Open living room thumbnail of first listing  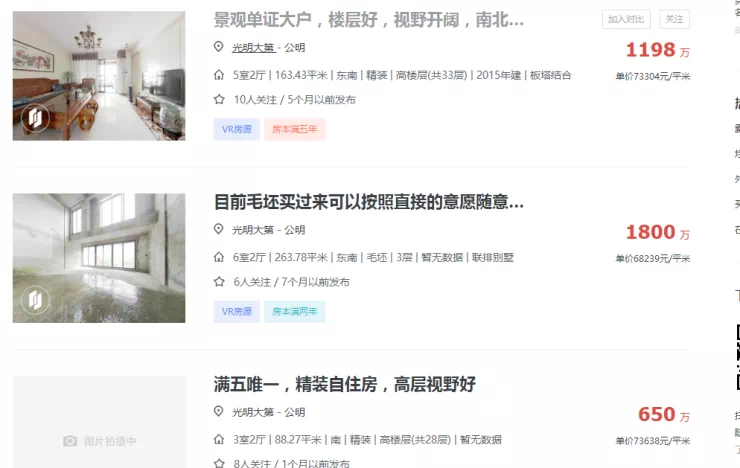click(x=99, y=76)
